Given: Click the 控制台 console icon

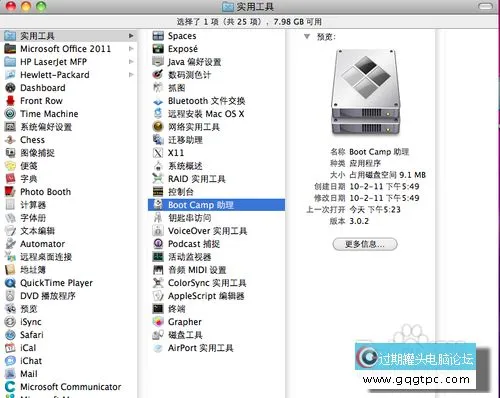Looking at the screenshot, I should pos(158,192).
